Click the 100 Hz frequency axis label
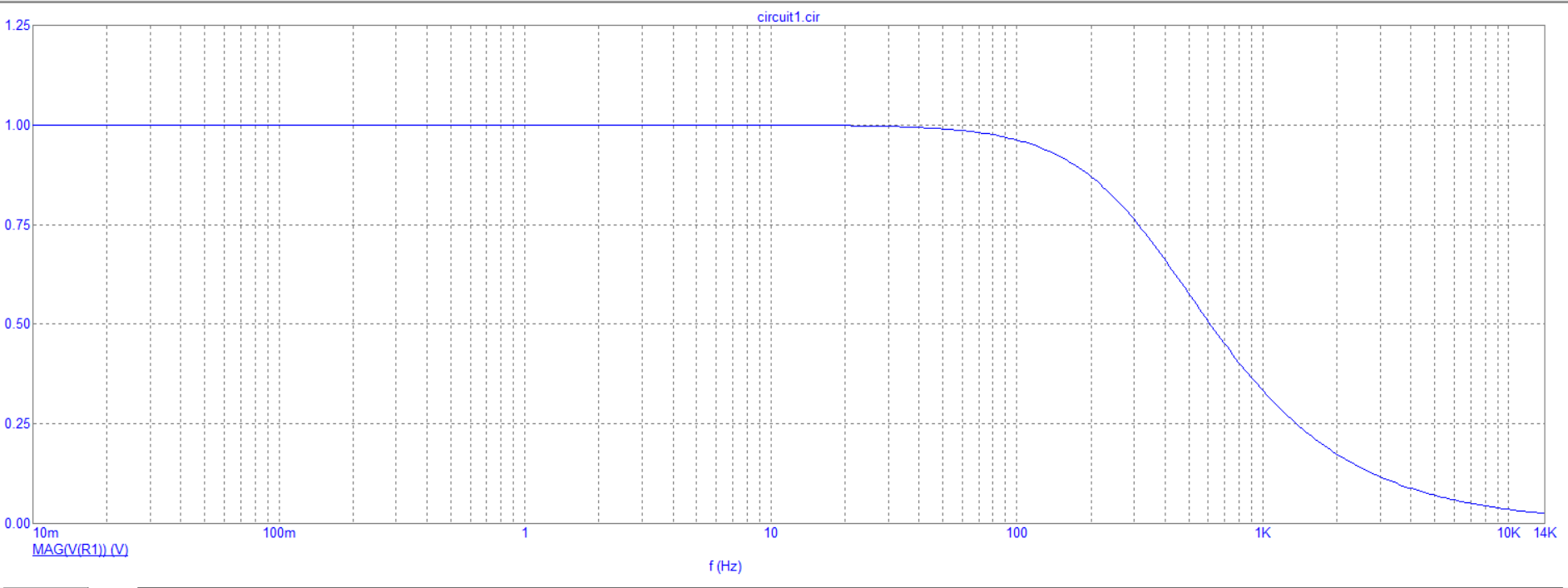 tap(1016, 533)
